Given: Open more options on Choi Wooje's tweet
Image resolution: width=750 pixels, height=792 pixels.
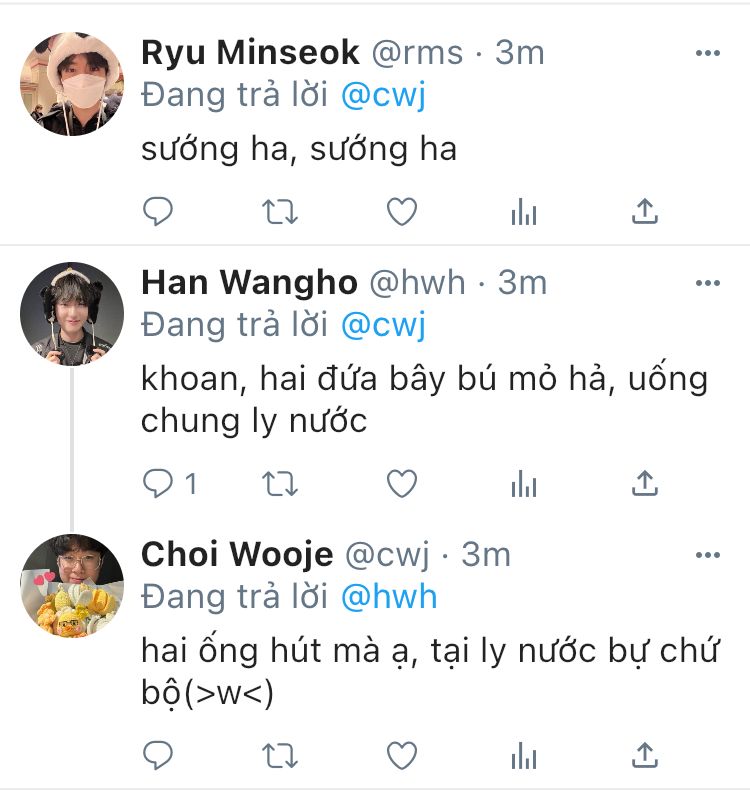Looking at the screenshot, I should (x=708, y=555).
